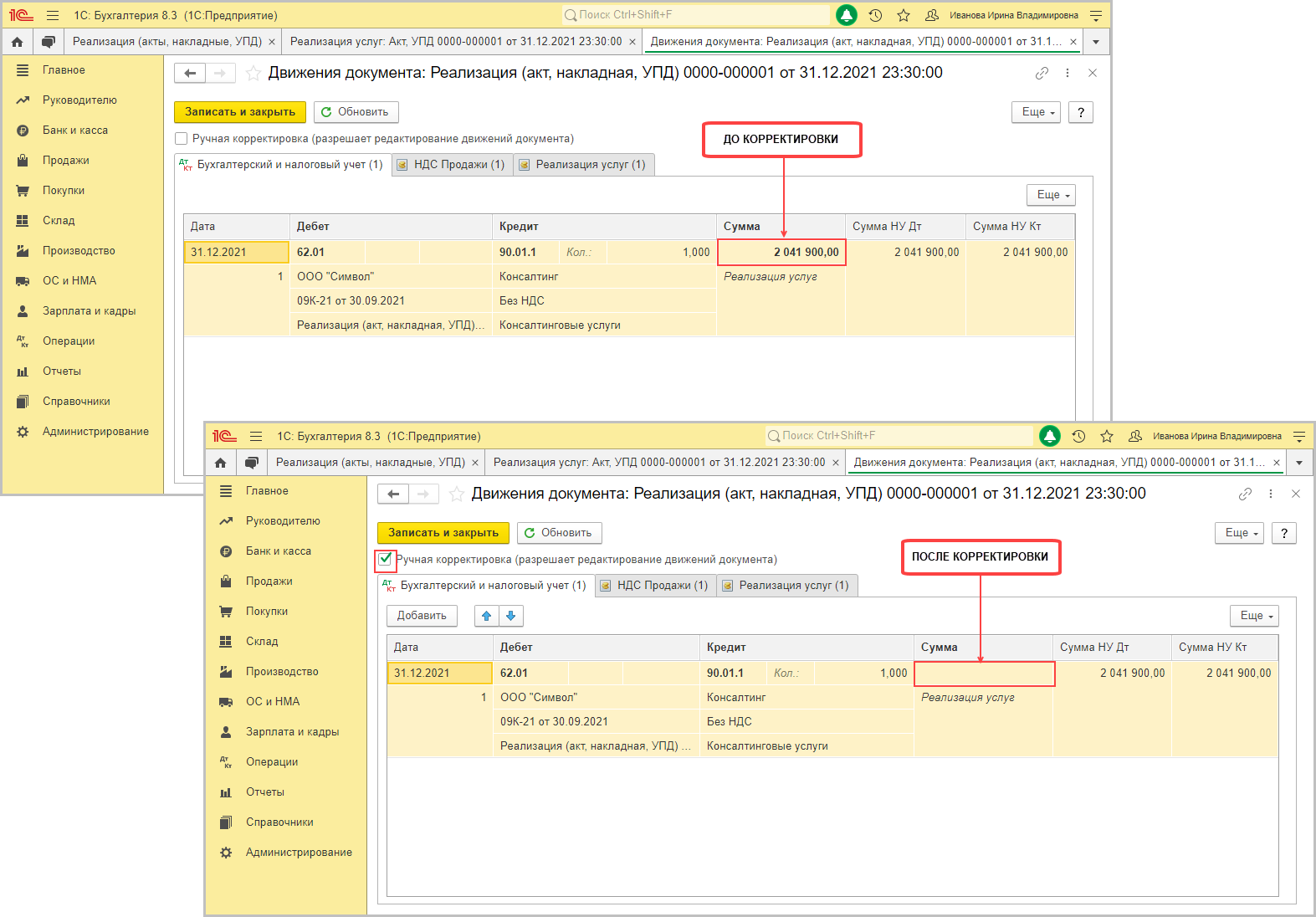The width and height of the screenshot is (1316, 917).
Task: Open help question button in back window
Action: [x=1081, y=112]
